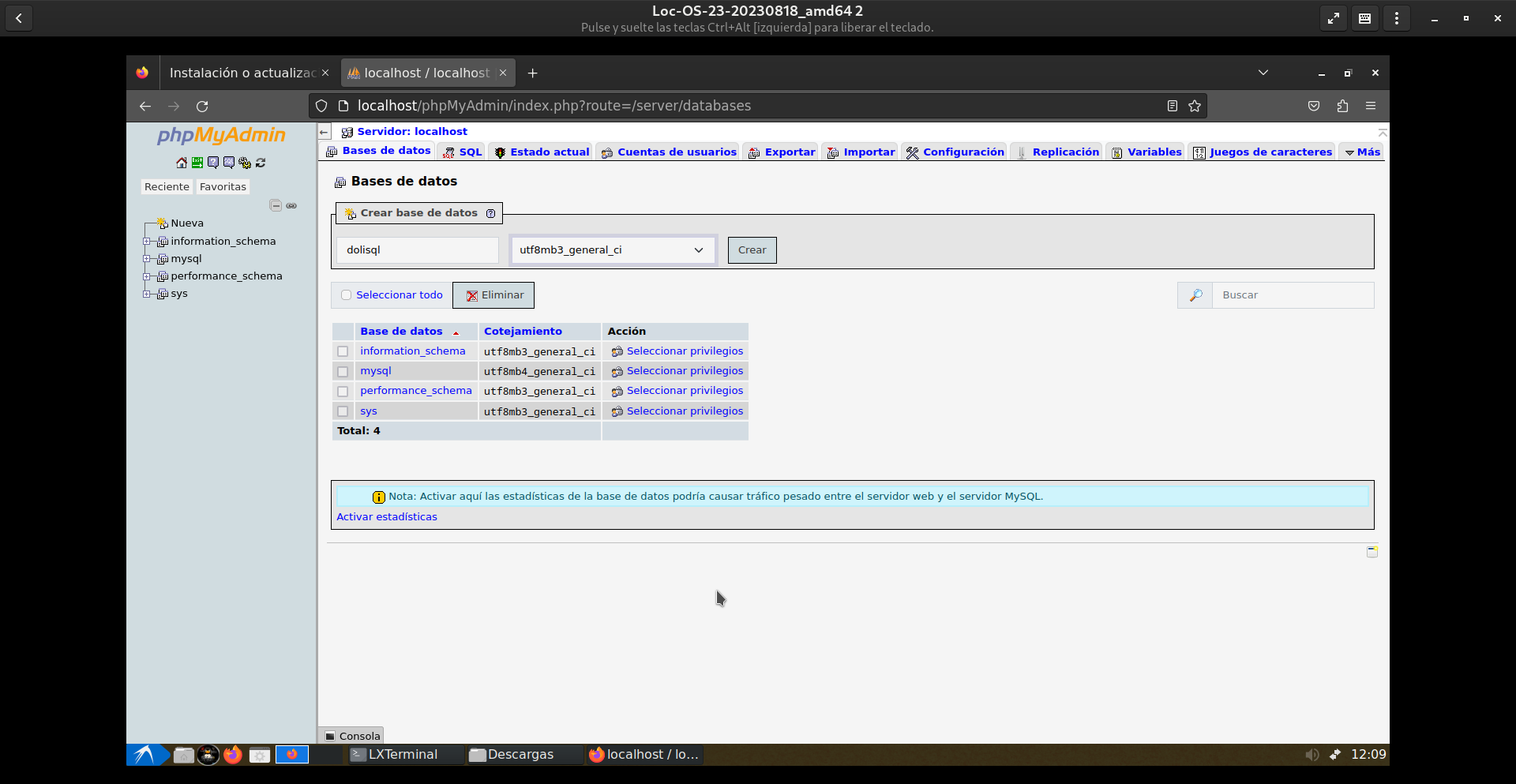Click the green exit/logout icon
The image size is (1516, 784).
tap(197, 163)
